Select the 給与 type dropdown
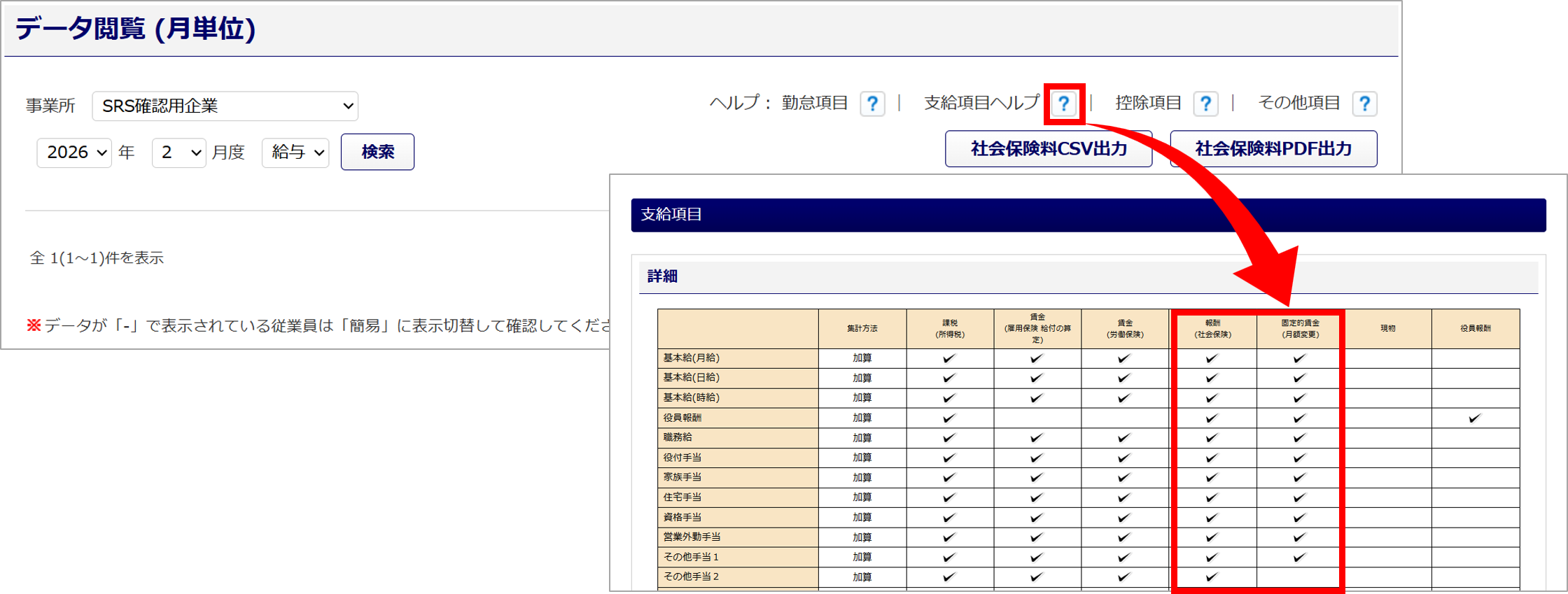 [x=295, y=153]
